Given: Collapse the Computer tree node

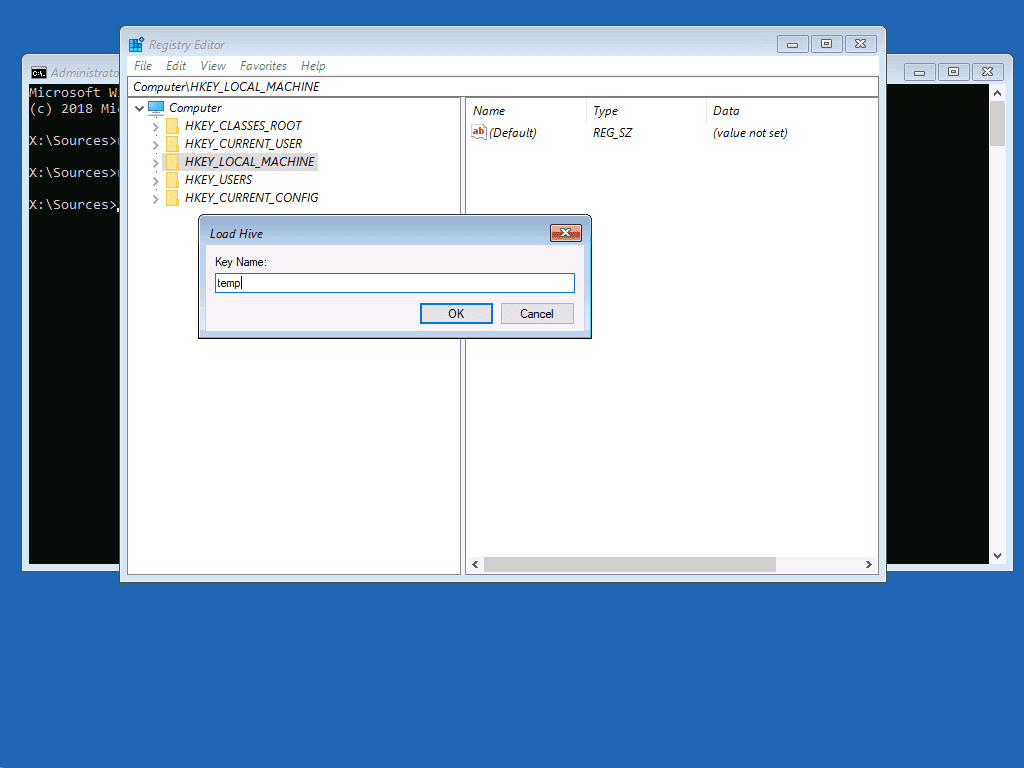Looking at the screenshot, I should point(140,107).
